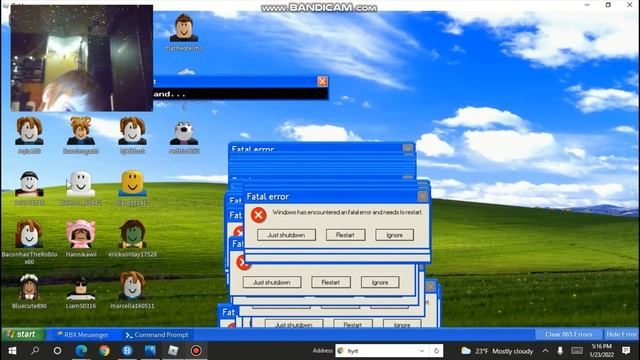
Task: Open the Liam50316 sunglasses avatar icon
Action: click(81, 288)
